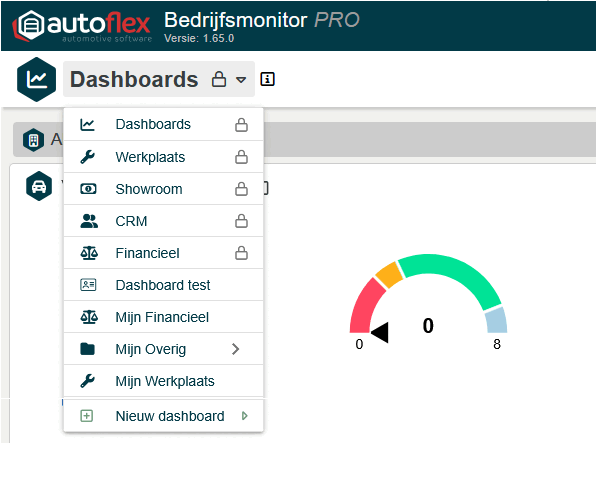Viewport: 596px width, 487px height.
Task: Click the folder icon beside Mijn Overig
Action: click(x=87, y=349)
